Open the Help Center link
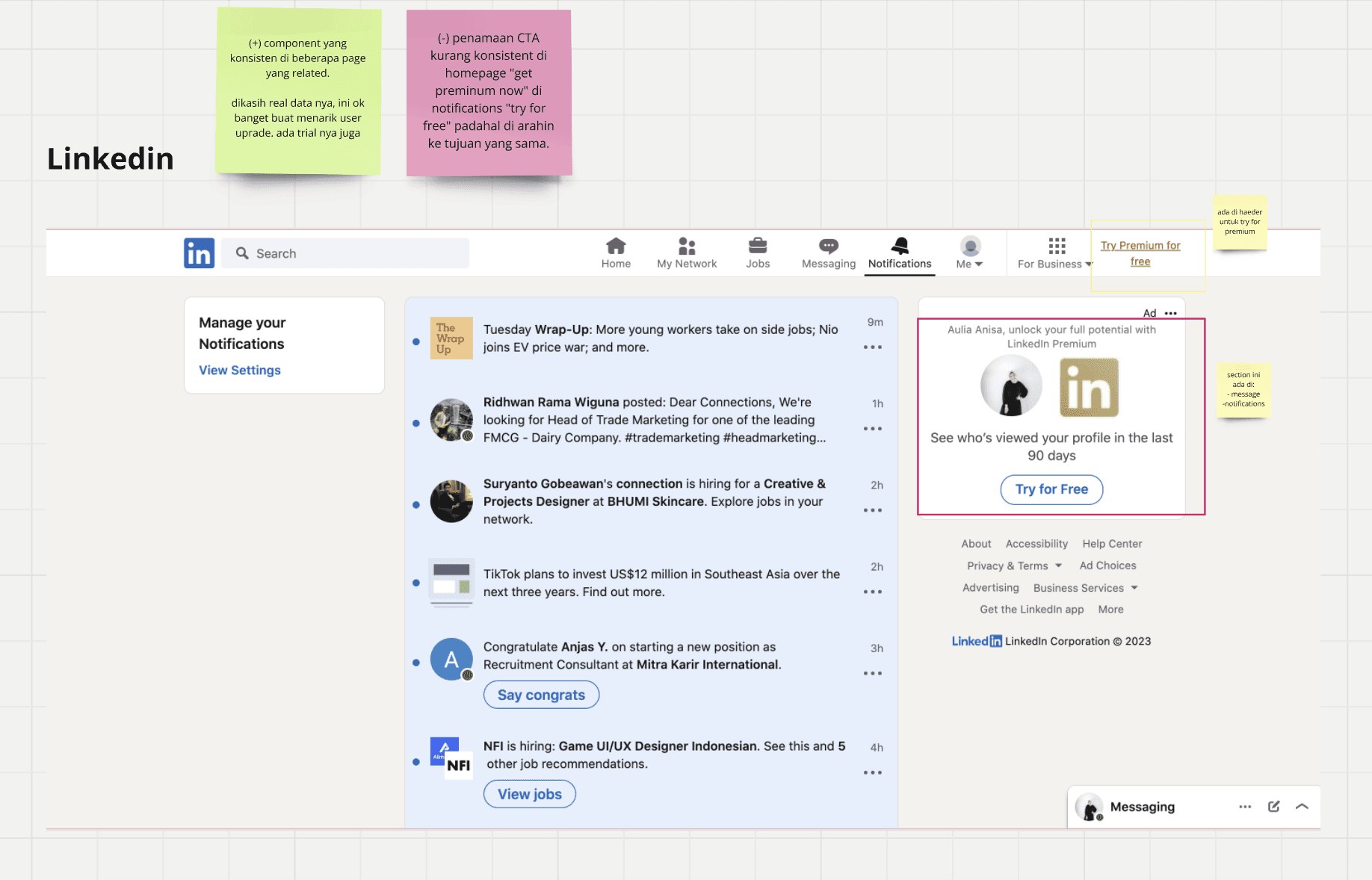This screenshot has height=880, width=1372. 1112,544
